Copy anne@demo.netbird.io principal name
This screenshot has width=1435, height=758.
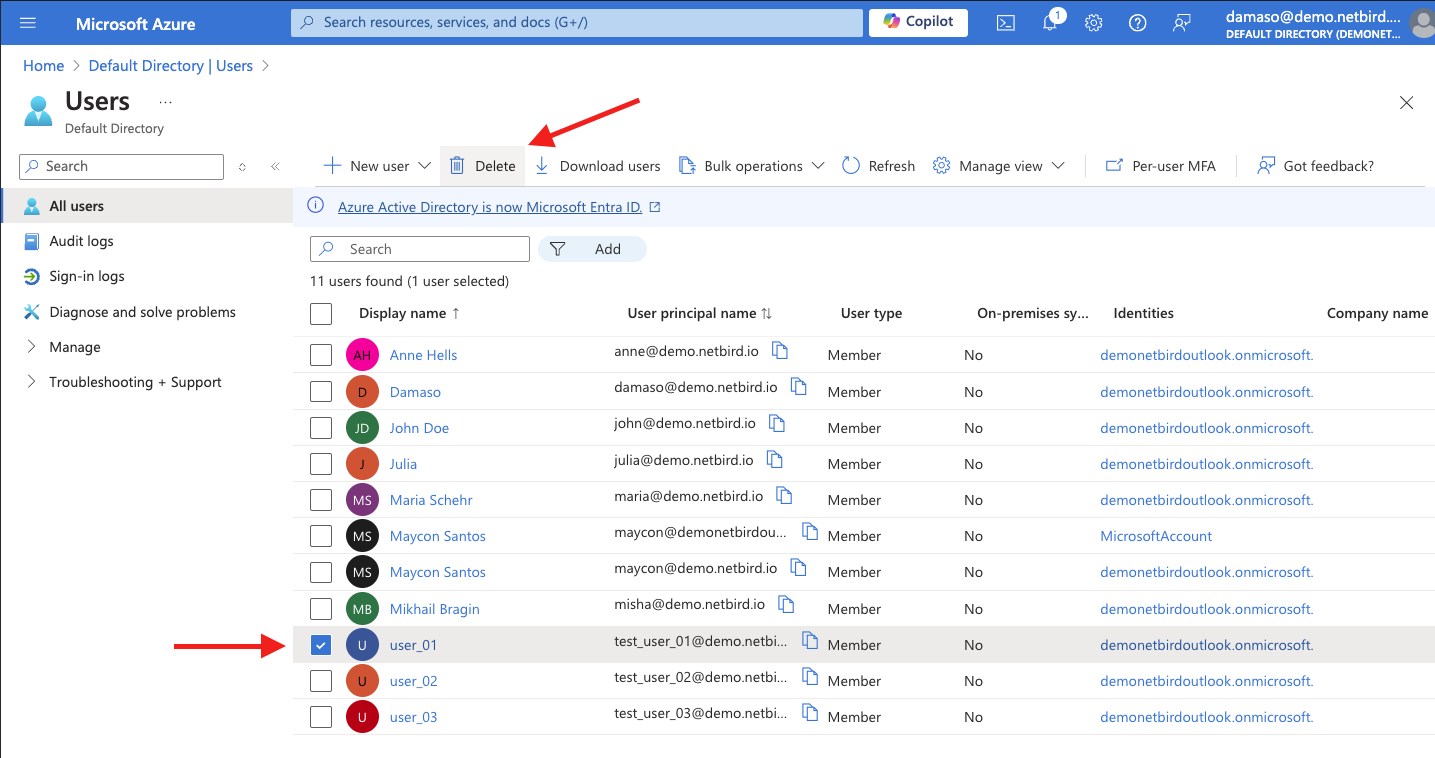[x=780, y=351]
